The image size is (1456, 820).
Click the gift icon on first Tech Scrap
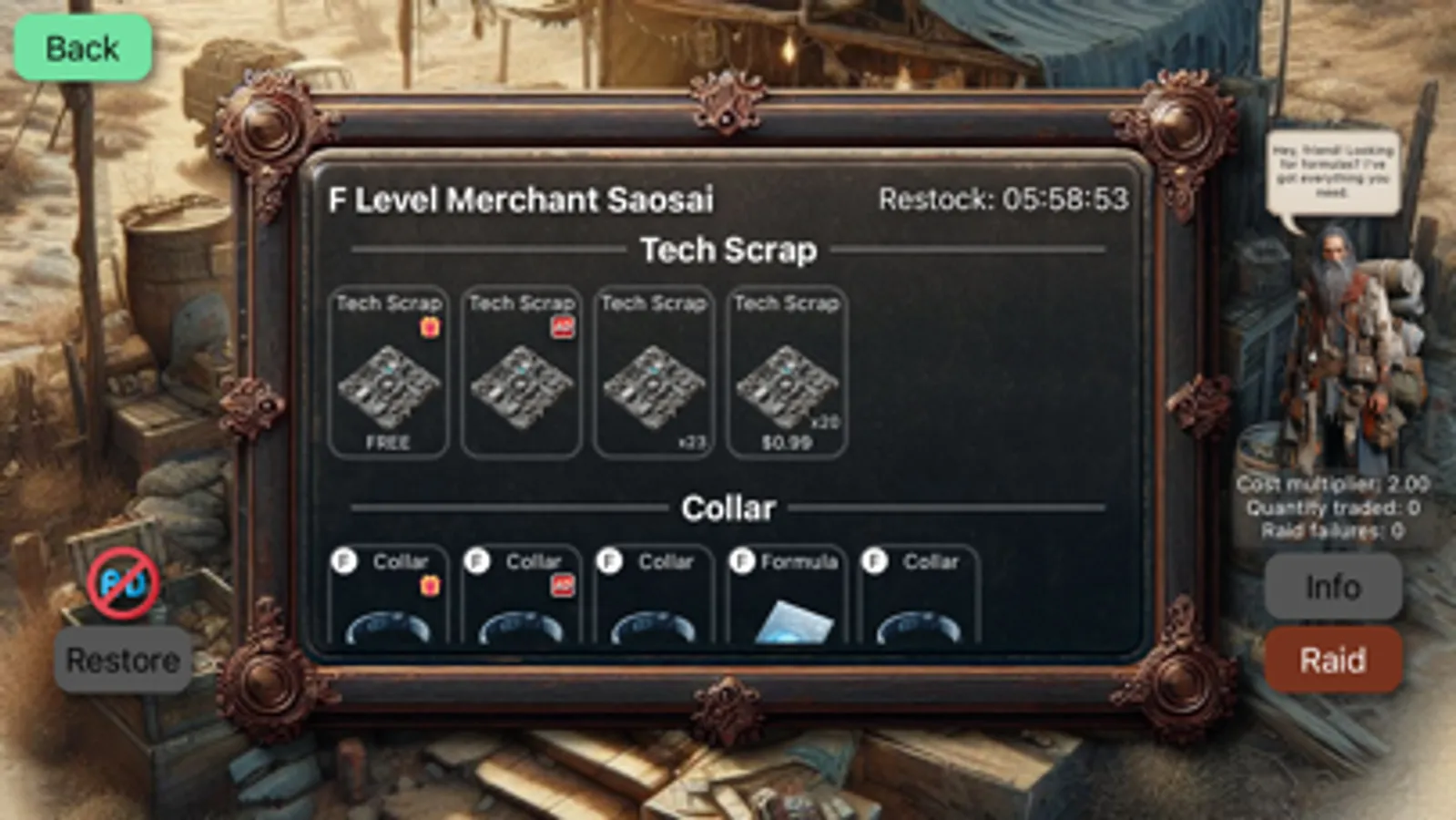[x=430, y=327]
